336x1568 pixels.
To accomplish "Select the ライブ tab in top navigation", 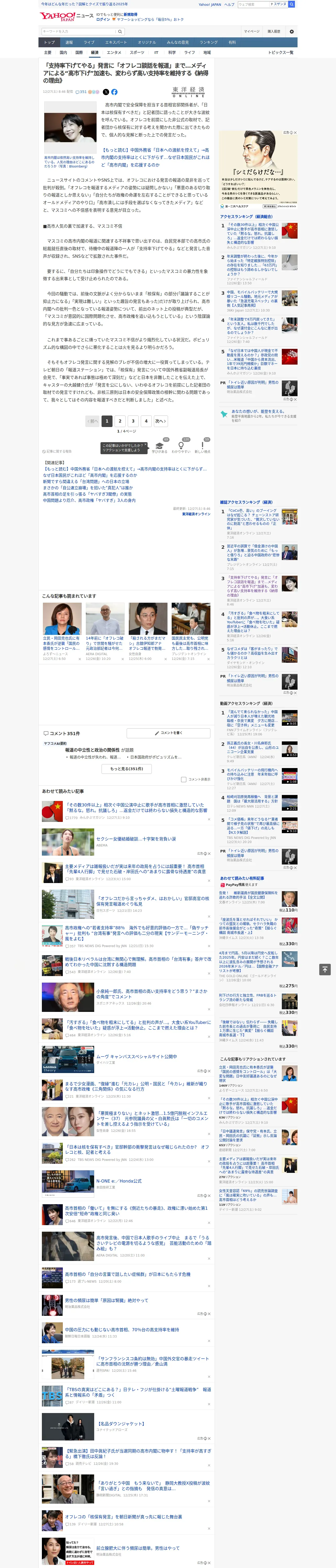I will point(89,42).
